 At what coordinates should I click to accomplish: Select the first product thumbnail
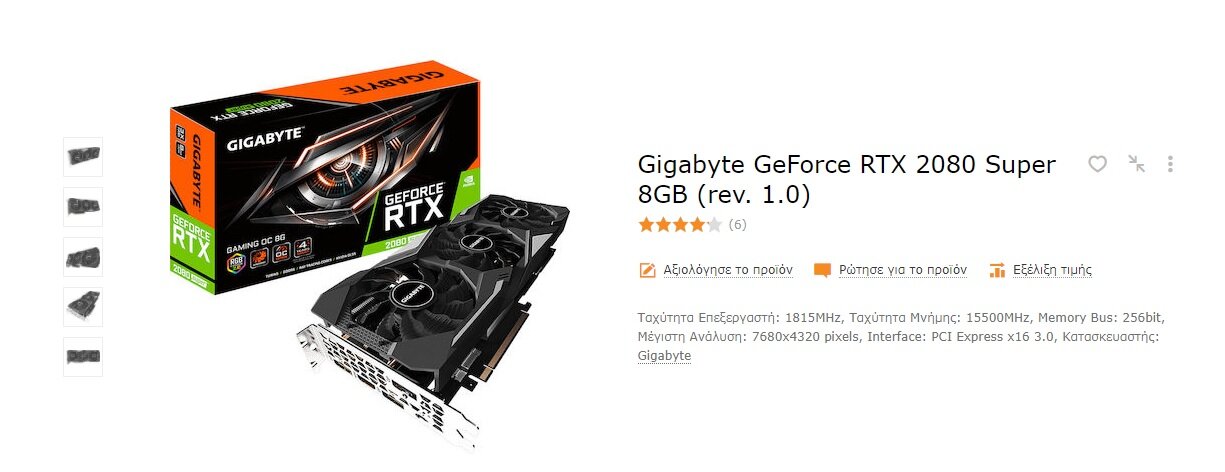click(83, 157)
